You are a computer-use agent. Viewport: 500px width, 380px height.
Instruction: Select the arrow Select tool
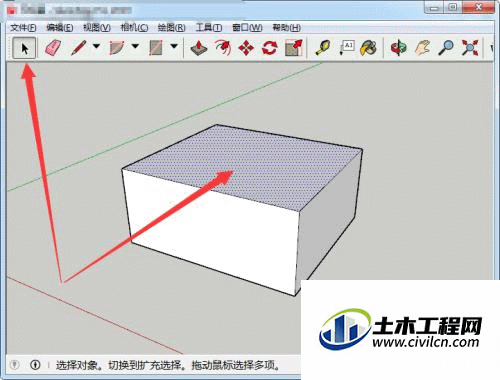coord(24,48)
